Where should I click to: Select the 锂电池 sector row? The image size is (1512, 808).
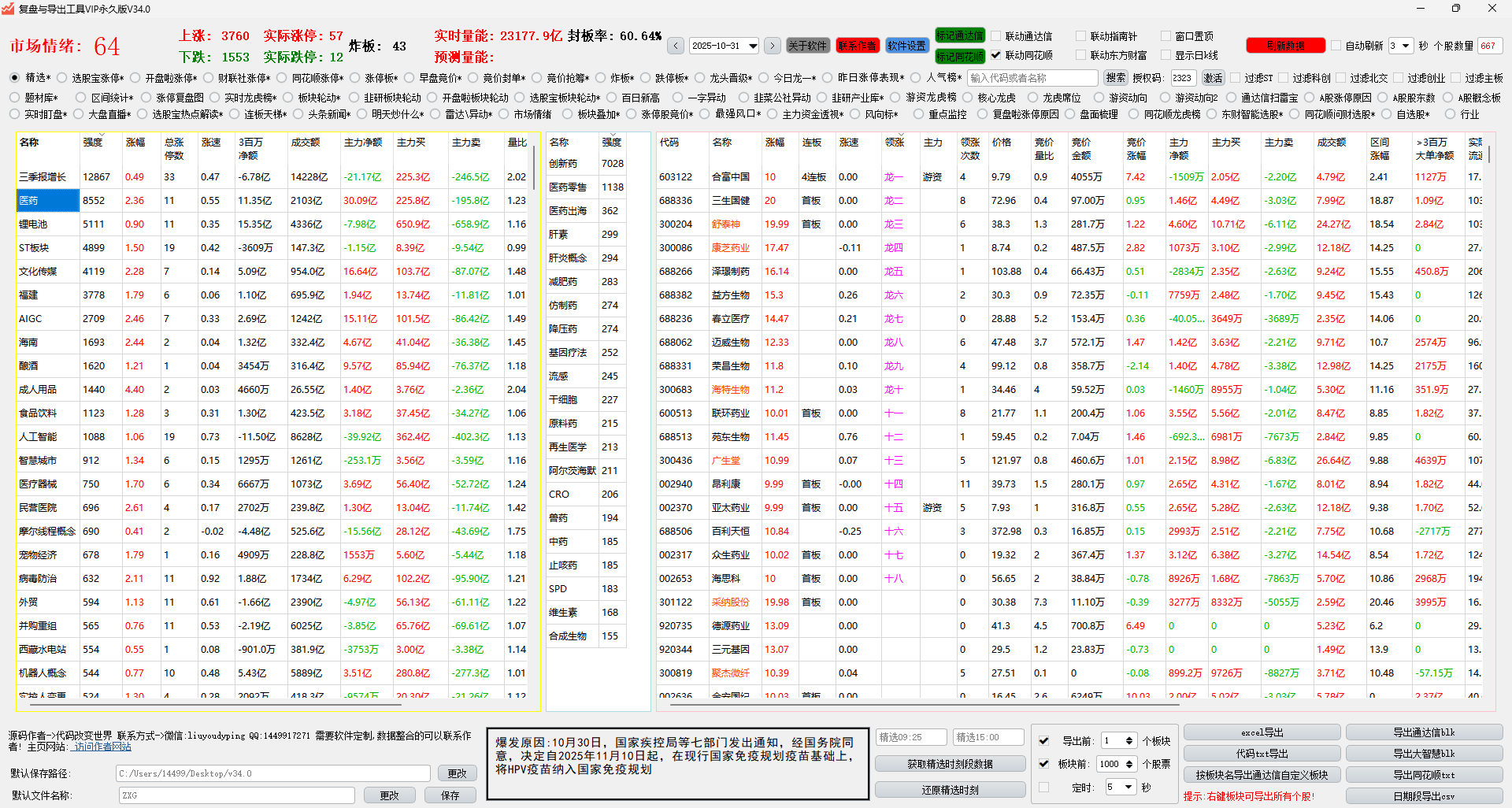(x=273, y=224)
